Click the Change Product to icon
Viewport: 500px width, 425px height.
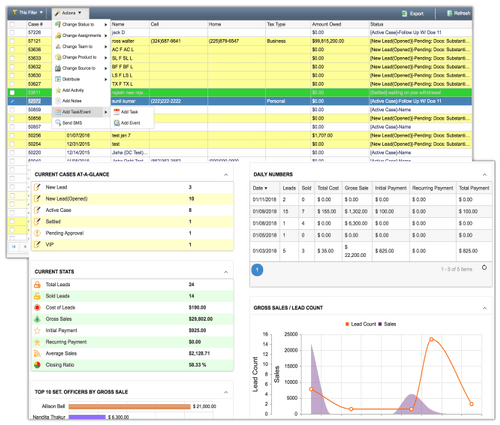pyautogui.click(x=58, y=57)
